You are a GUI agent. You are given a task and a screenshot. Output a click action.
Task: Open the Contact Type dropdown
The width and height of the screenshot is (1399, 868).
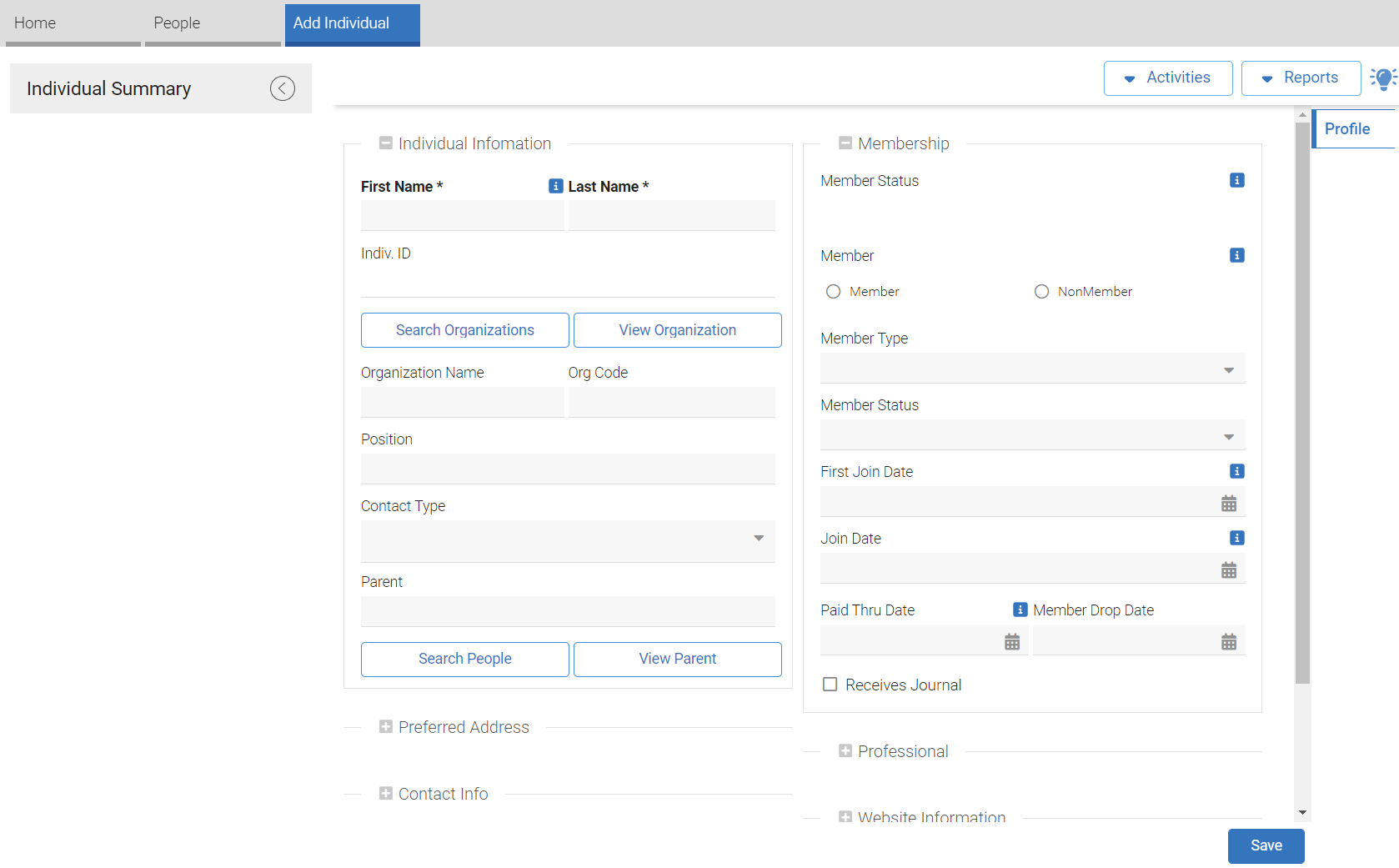(x=568, y=541)
